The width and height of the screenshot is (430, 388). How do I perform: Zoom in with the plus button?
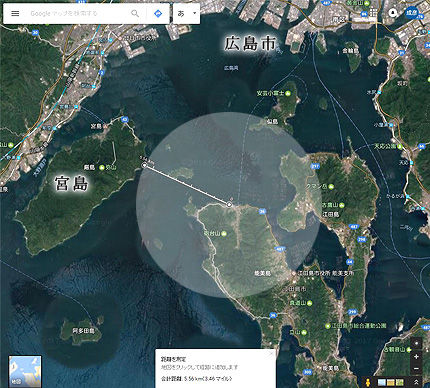point(416,357)
